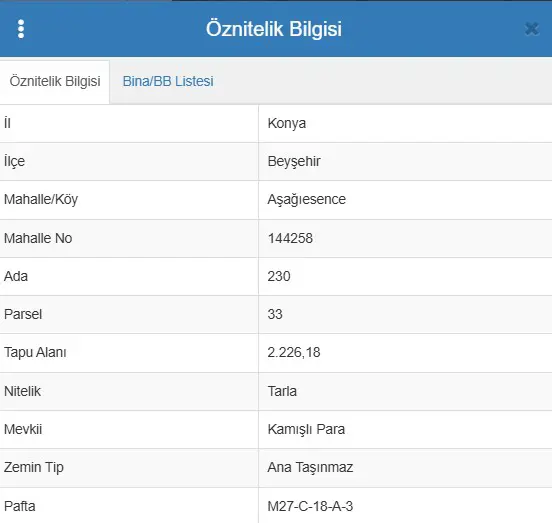Image resolution: width=552 pixels, height=523 pixels.
Task: Select Pafta value M27-C-18-A-3
Action: 310,506
